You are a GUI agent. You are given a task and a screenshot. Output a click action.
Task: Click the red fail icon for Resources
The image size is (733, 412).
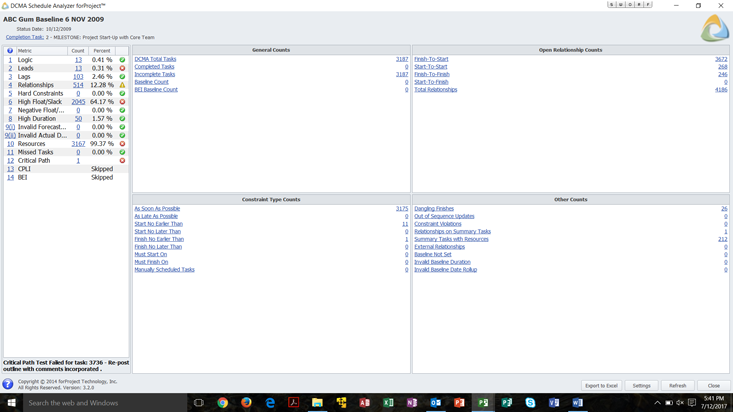(x=123, y=144)
